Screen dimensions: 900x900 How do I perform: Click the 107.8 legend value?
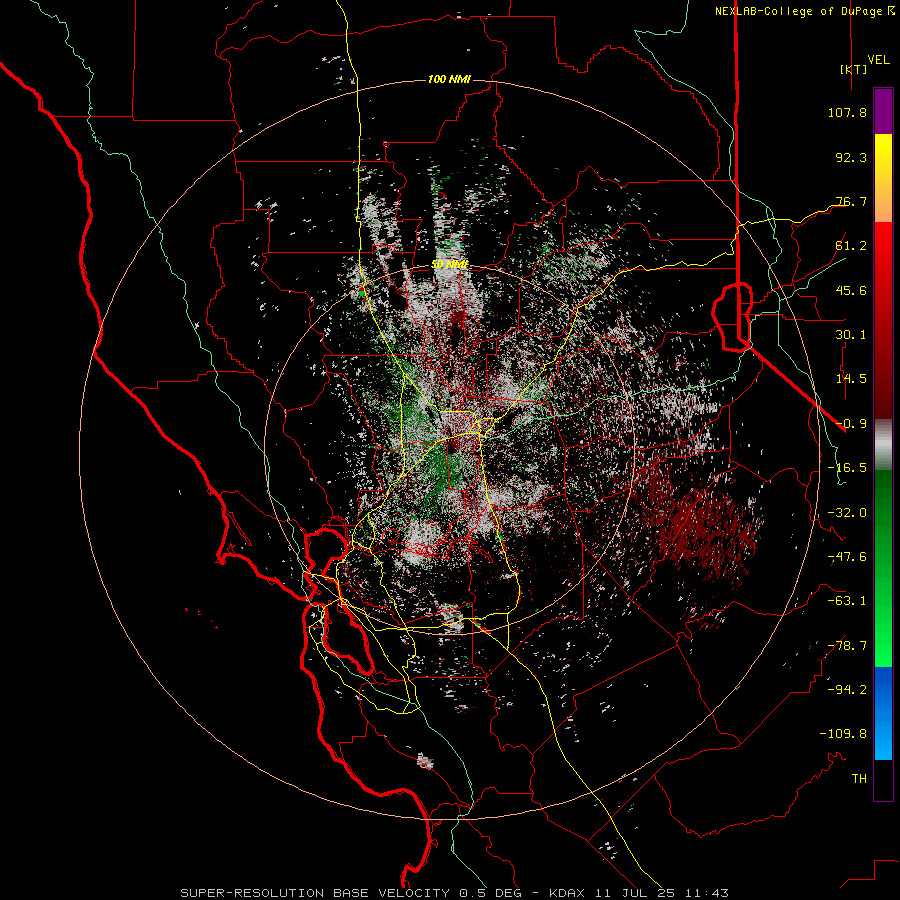847,112
